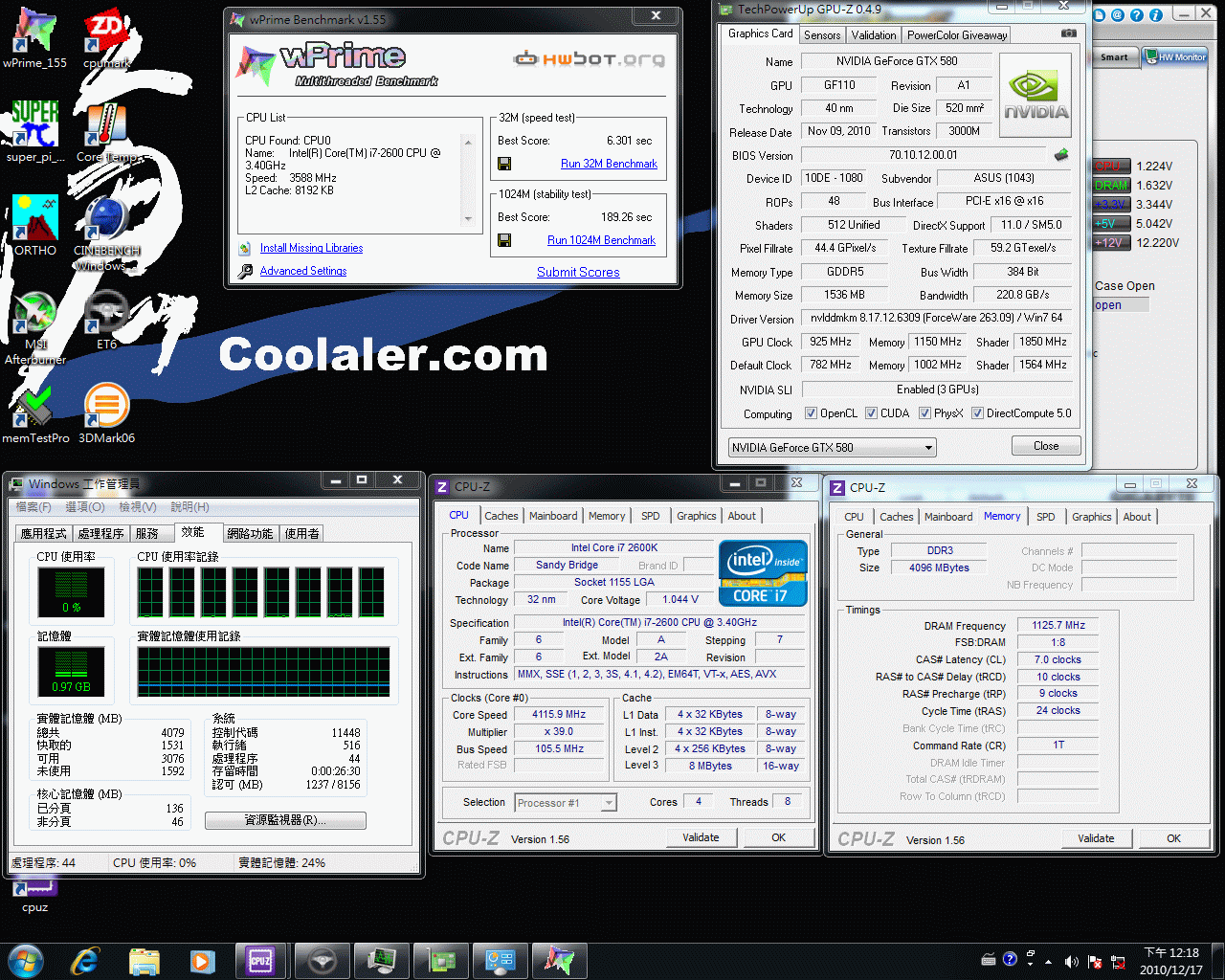Open 檢視(V) menu in Task Manager
The width and height of the screenshot is (1225, 980).
pos(137,506)
